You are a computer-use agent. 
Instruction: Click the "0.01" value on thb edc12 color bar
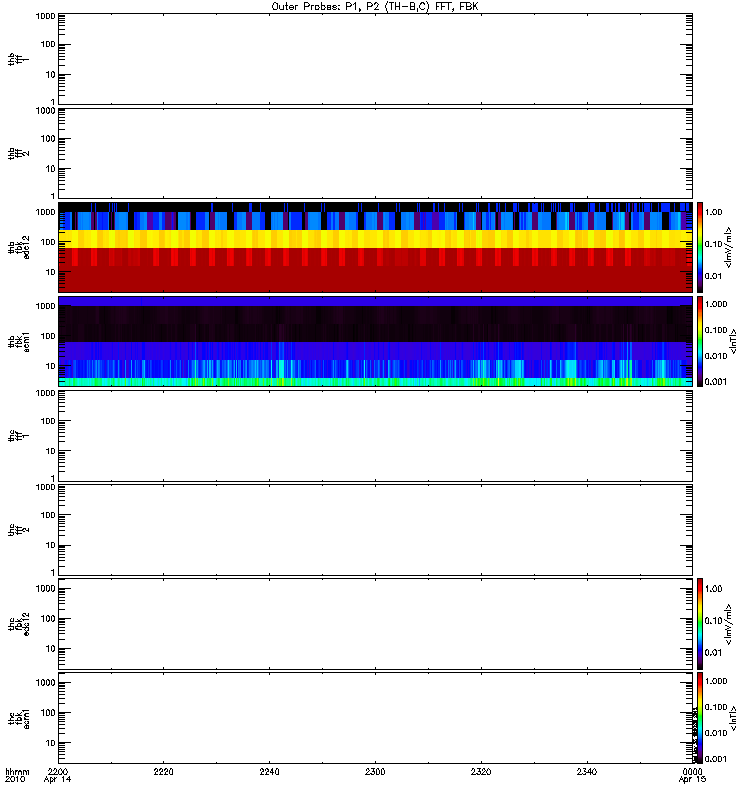click(713, 276)
